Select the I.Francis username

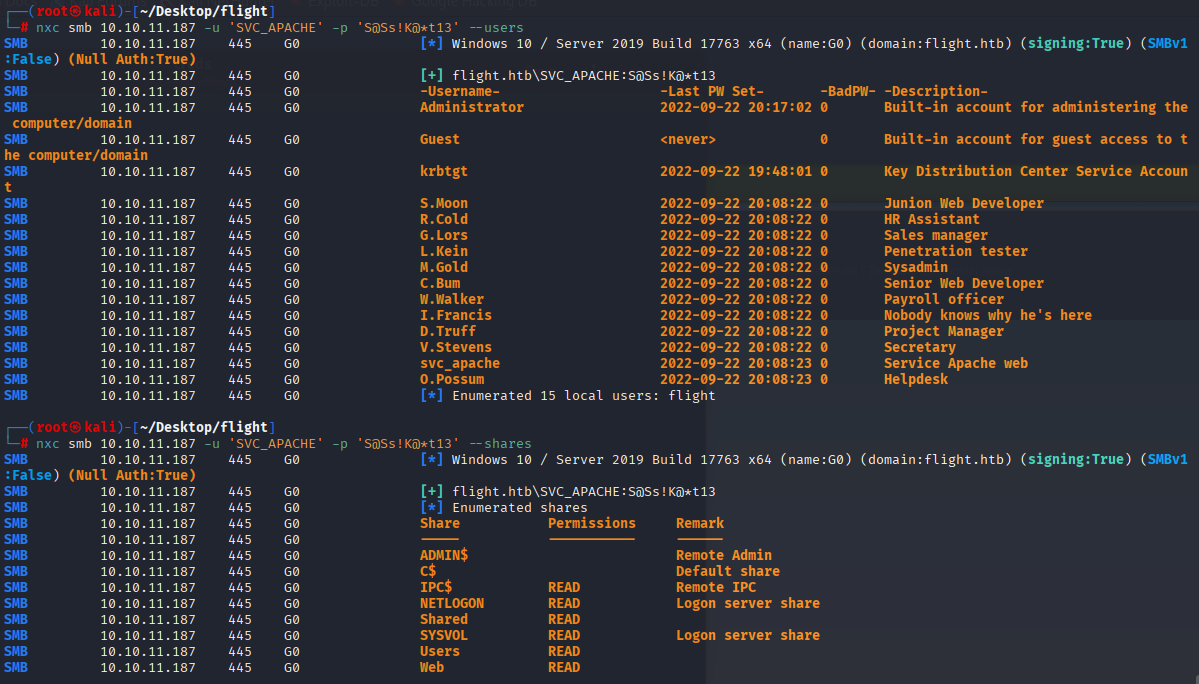(456, 316)
